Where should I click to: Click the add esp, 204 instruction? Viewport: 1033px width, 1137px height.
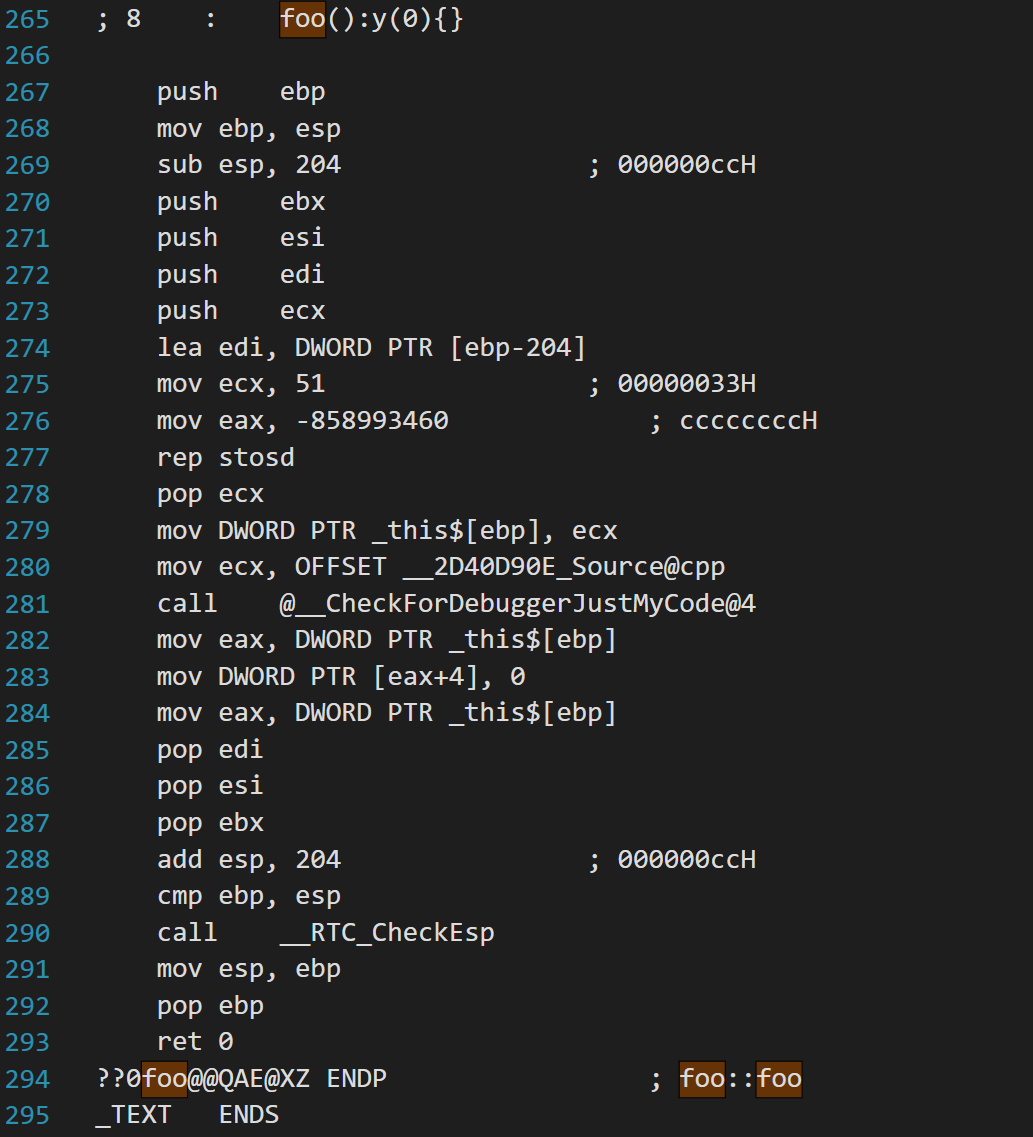click(x=249, y=859)
